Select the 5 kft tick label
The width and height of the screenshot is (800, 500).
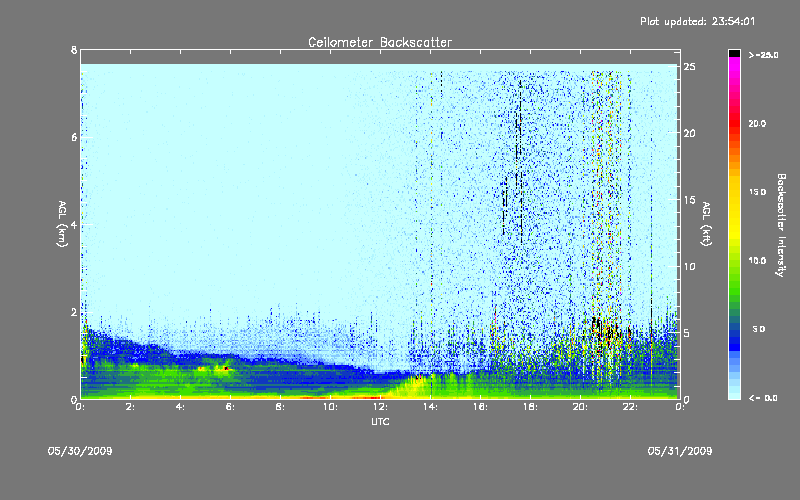[687, 333]
